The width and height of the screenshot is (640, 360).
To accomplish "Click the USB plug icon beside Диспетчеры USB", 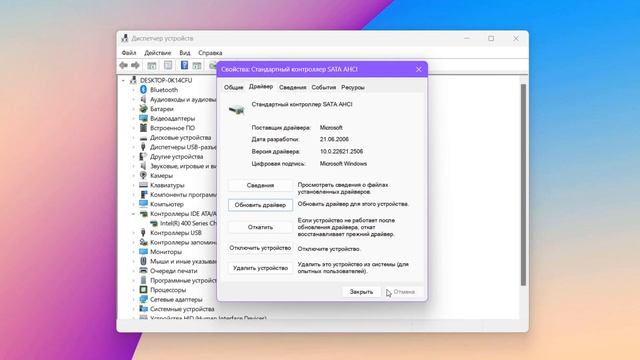I will click(x=143, y=147).
